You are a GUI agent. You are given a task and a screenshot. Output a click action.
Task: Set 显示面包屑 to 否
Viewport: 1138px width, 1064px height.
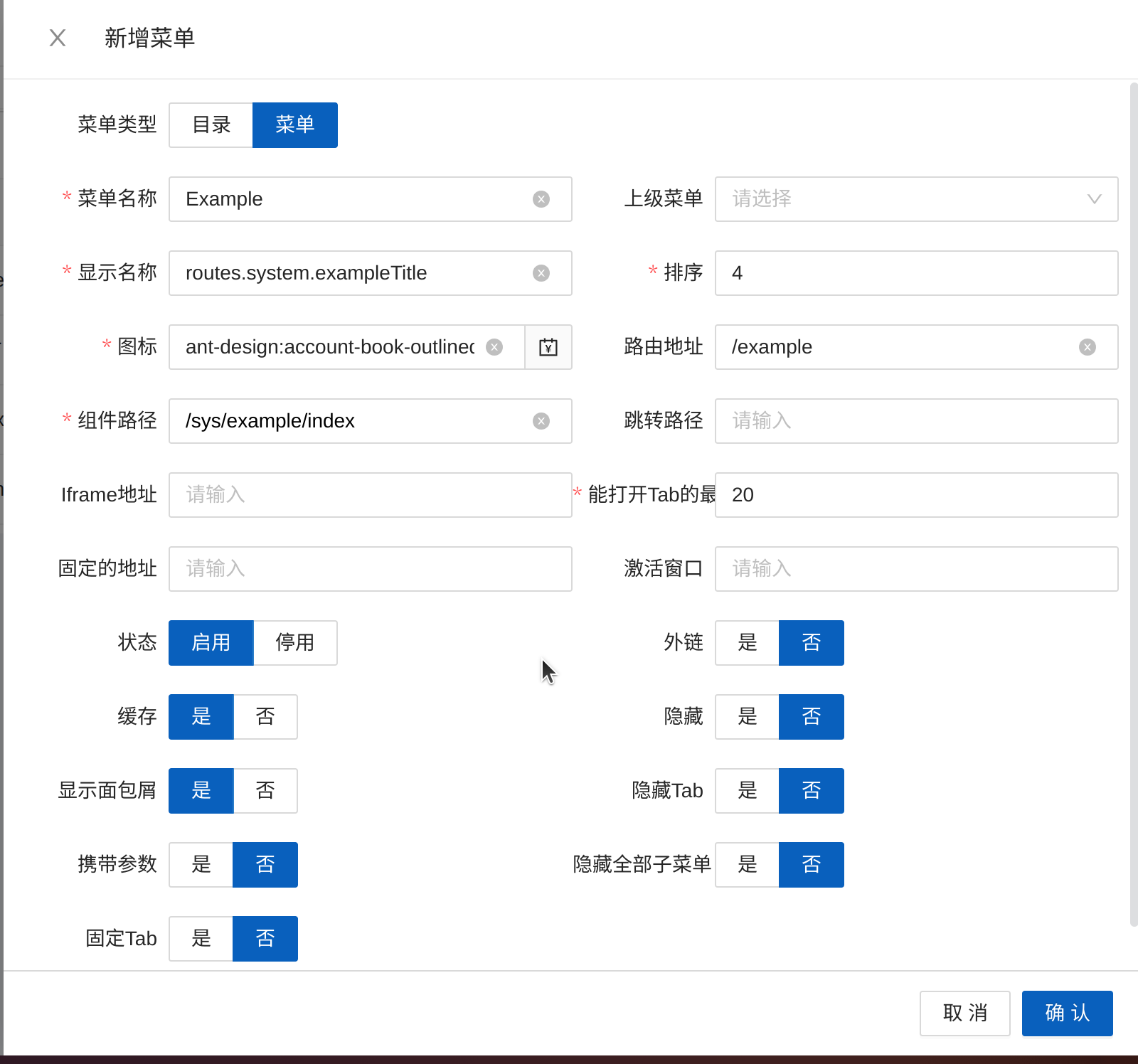(x=265, y=791)
